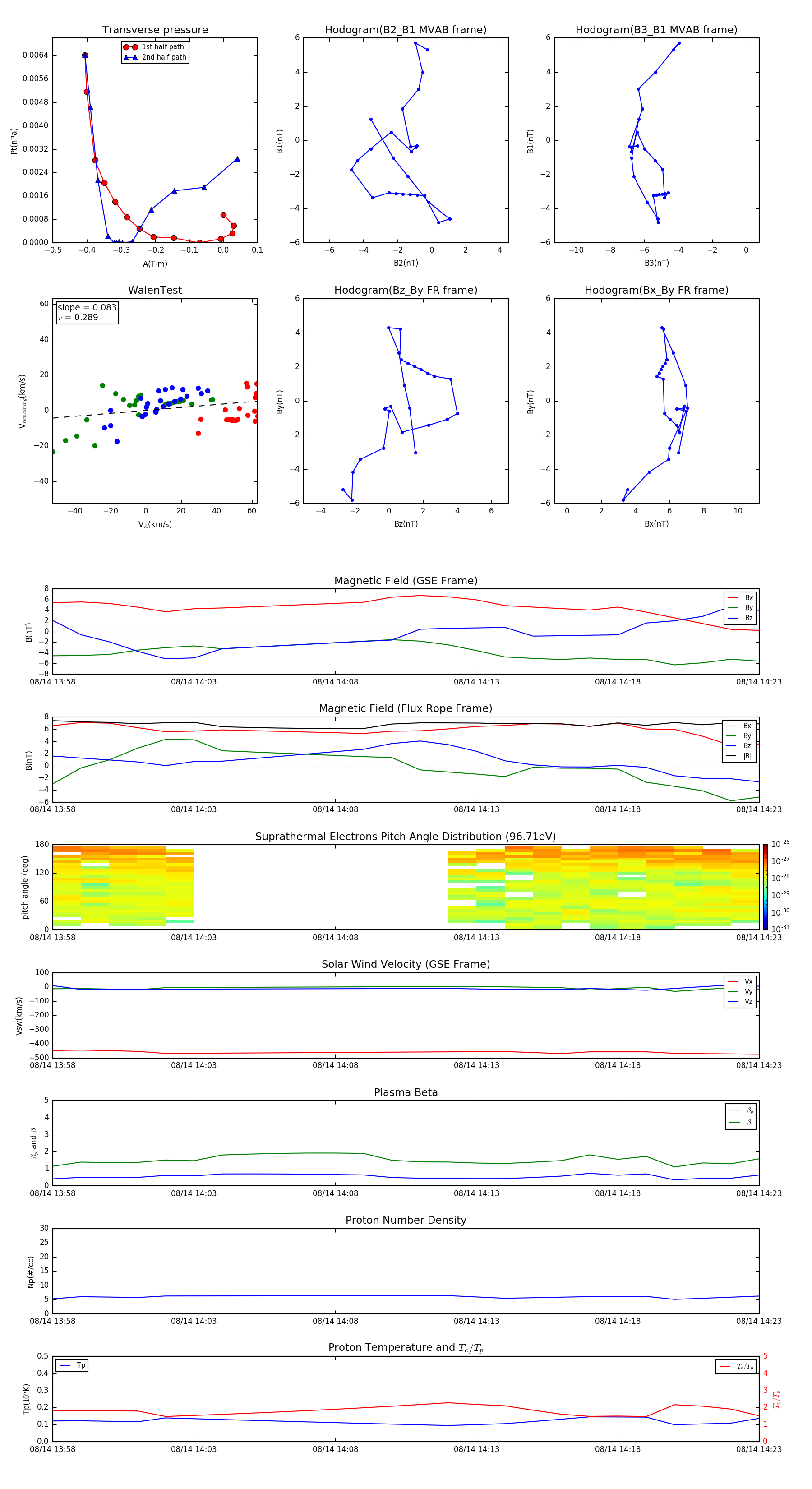This screenshot has height=1489, width=812.
Task: Click the 'B2(nT)' x-axis label
Action: coord(406,263)
